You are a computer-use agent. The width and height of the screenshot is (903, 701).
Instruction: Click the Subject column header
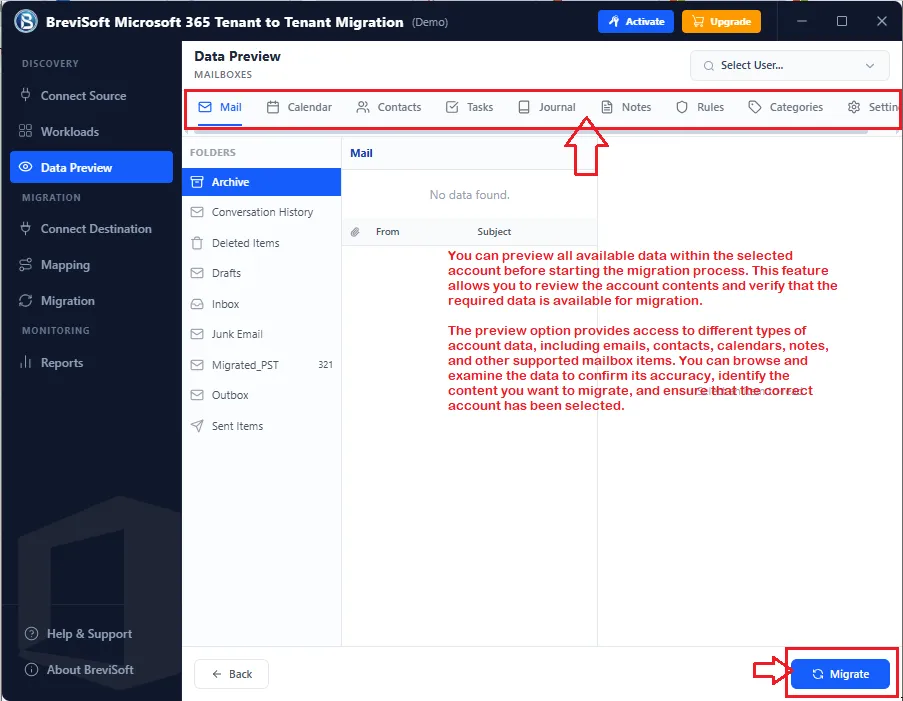tap(494, 232)
